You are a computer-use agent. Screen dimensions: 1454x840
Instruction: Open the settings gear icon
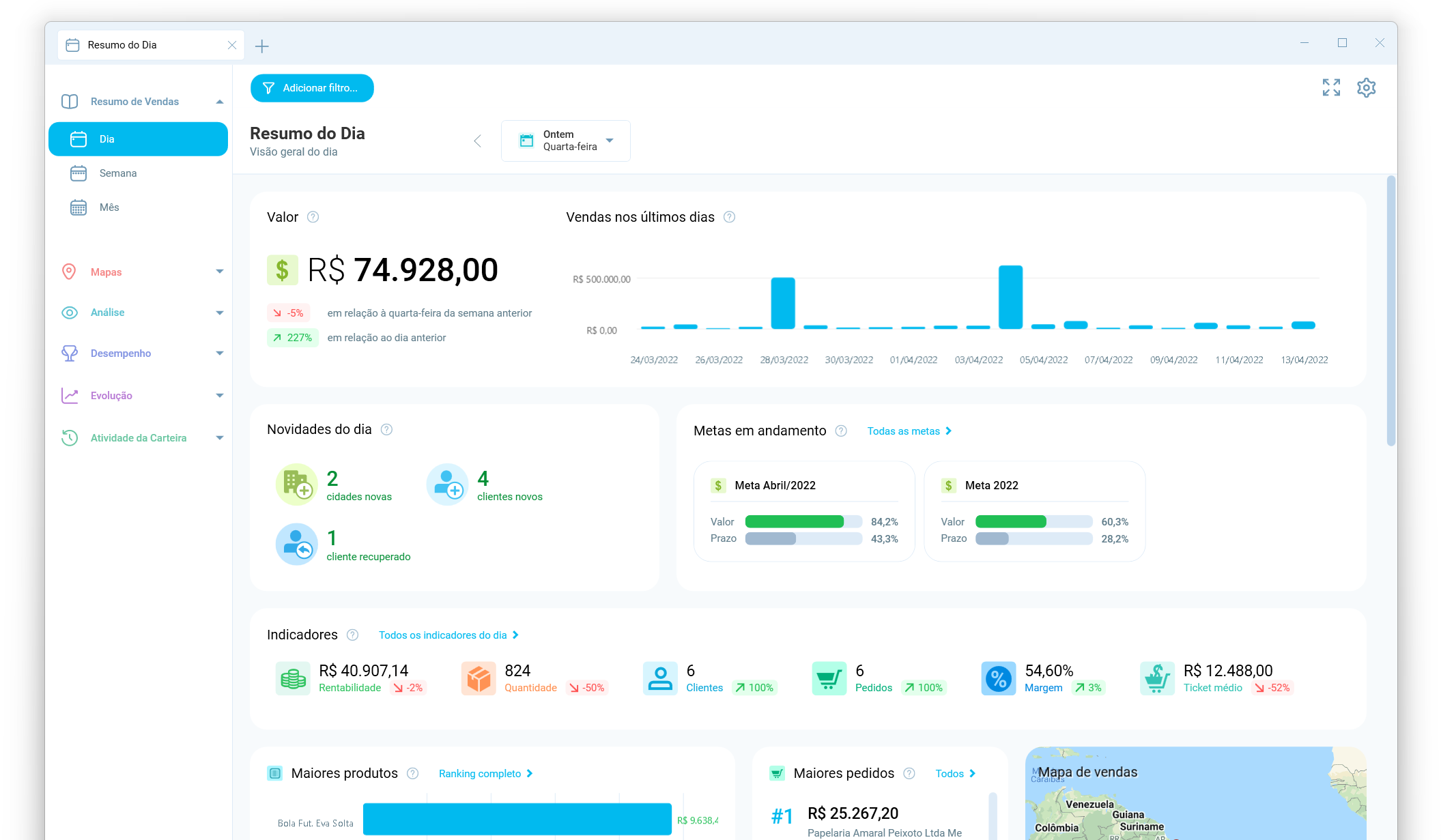(1366, 87)
